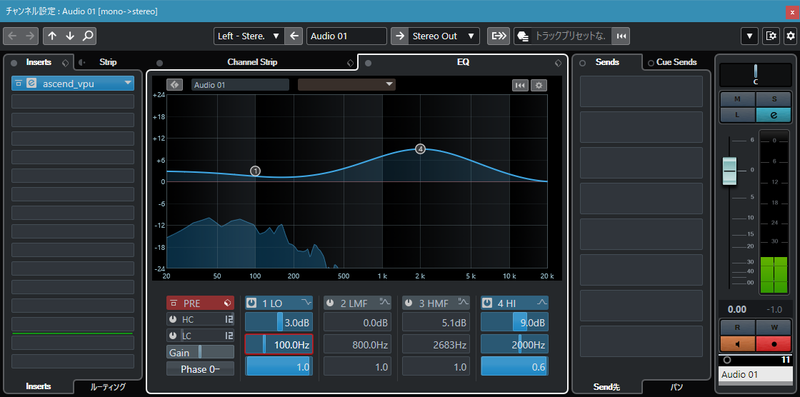
Task: Open the settings gear in top toolbar
Action: coord(791,36)
